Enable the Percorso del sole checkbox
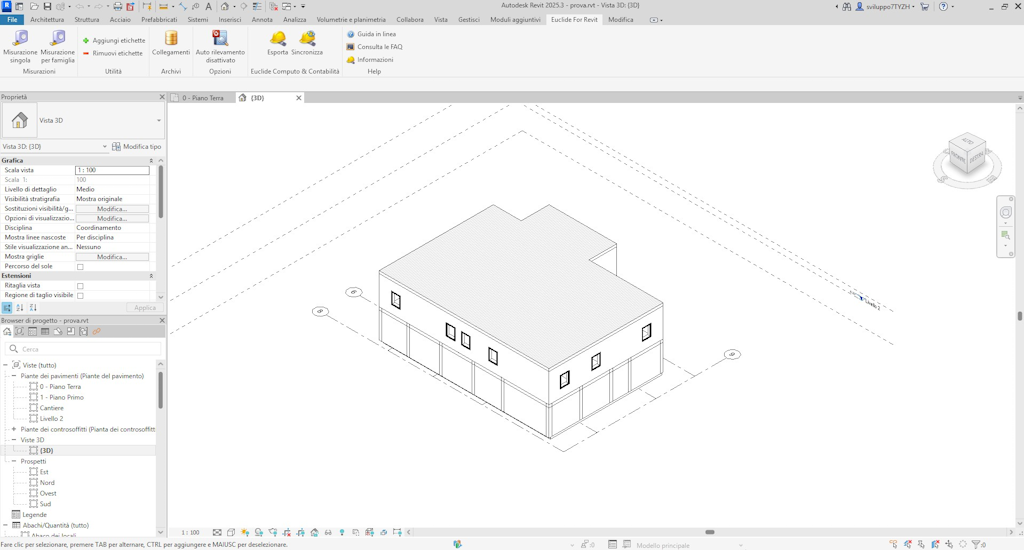Viewport: 1024px width, 550px height. (80, 267)
